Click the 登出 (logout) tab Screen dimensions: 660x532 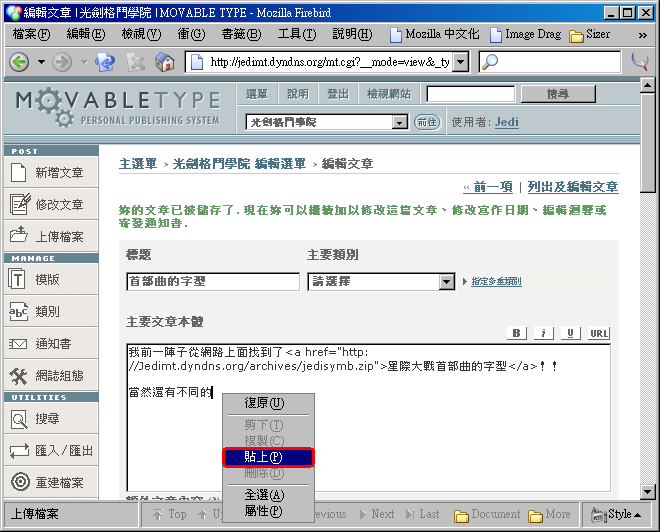click(x=338, y=94)
